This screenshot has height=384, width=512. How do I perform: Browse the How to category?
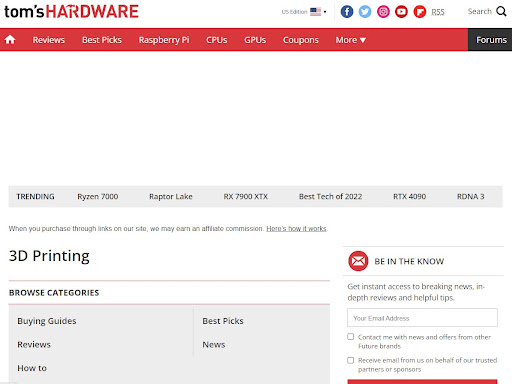point(32,368)
